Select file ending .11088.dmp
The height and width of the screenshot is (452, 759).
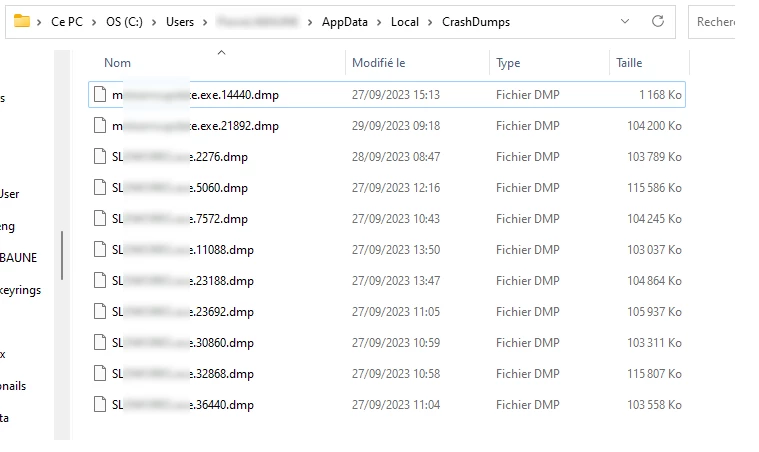[x=387, y=250]
